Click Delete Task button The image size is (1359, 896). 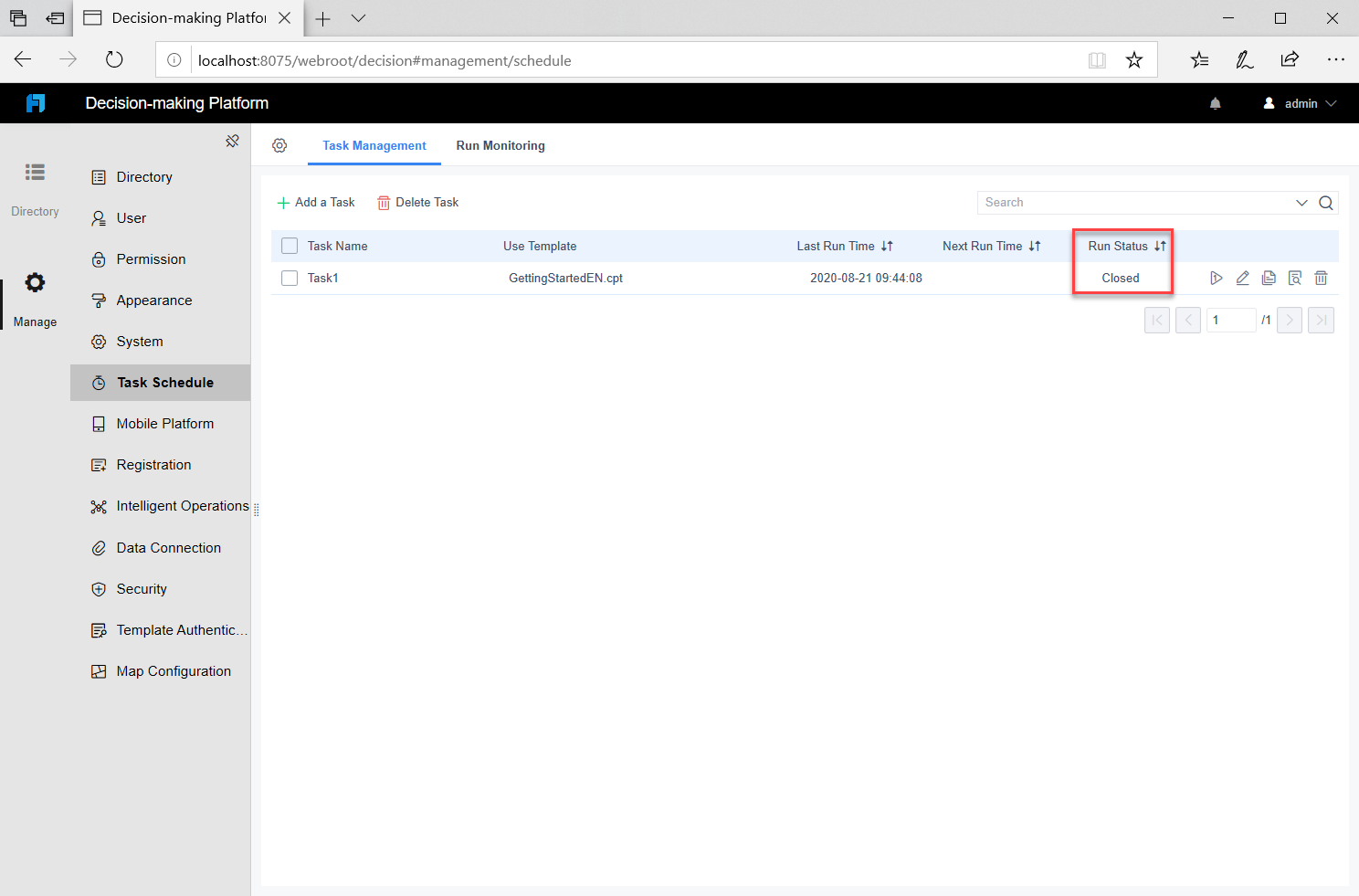[x=418, y=202]
